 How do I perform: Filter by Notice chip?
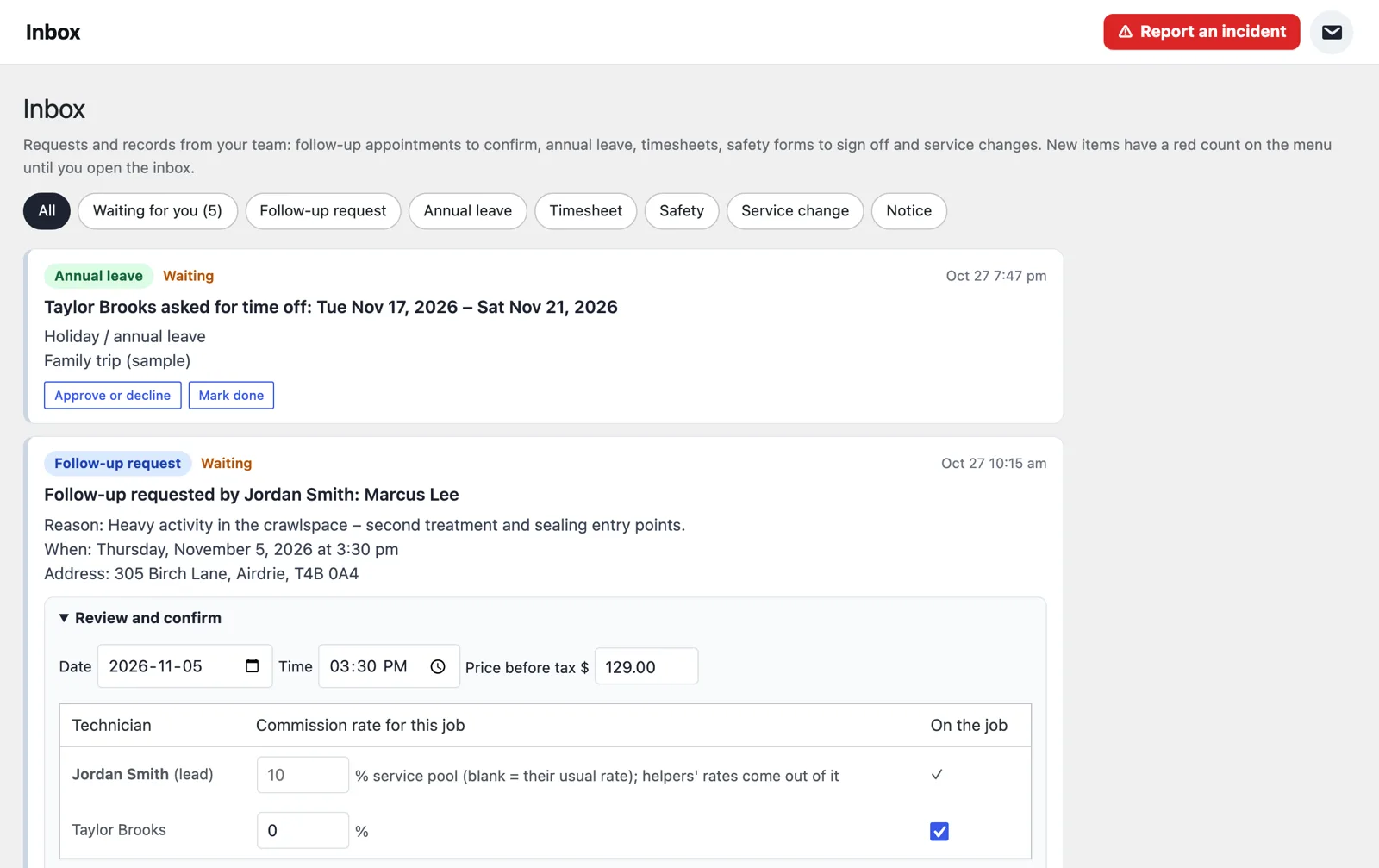909,211
